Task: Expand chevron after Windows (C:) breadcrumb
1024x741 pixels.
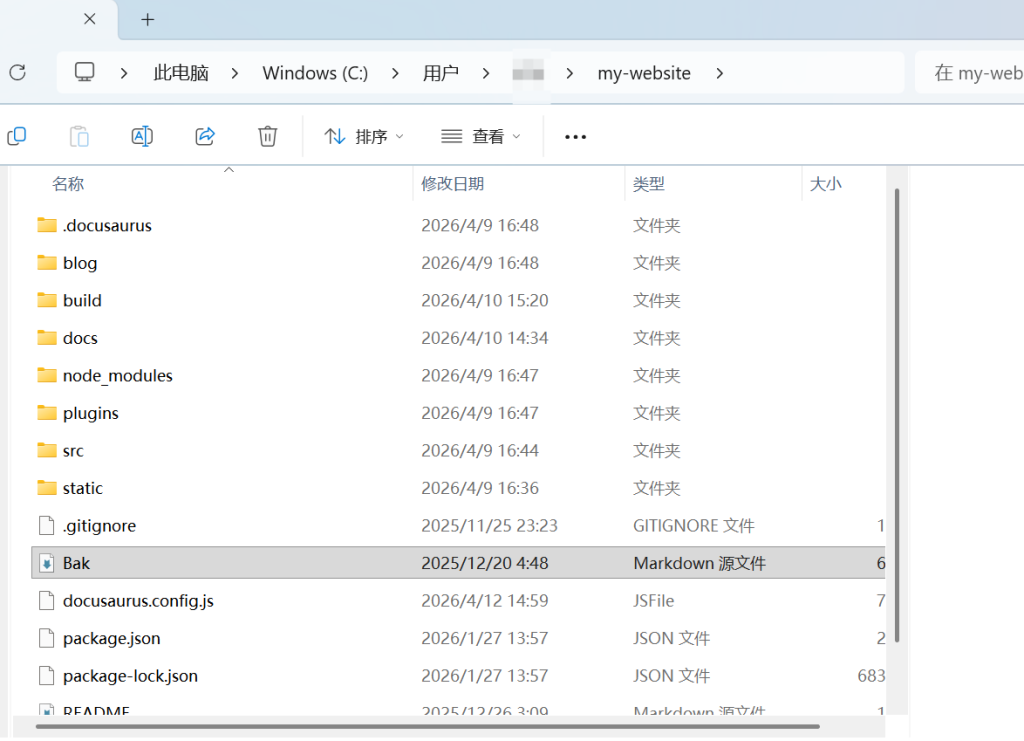Action: pos(396,73)
